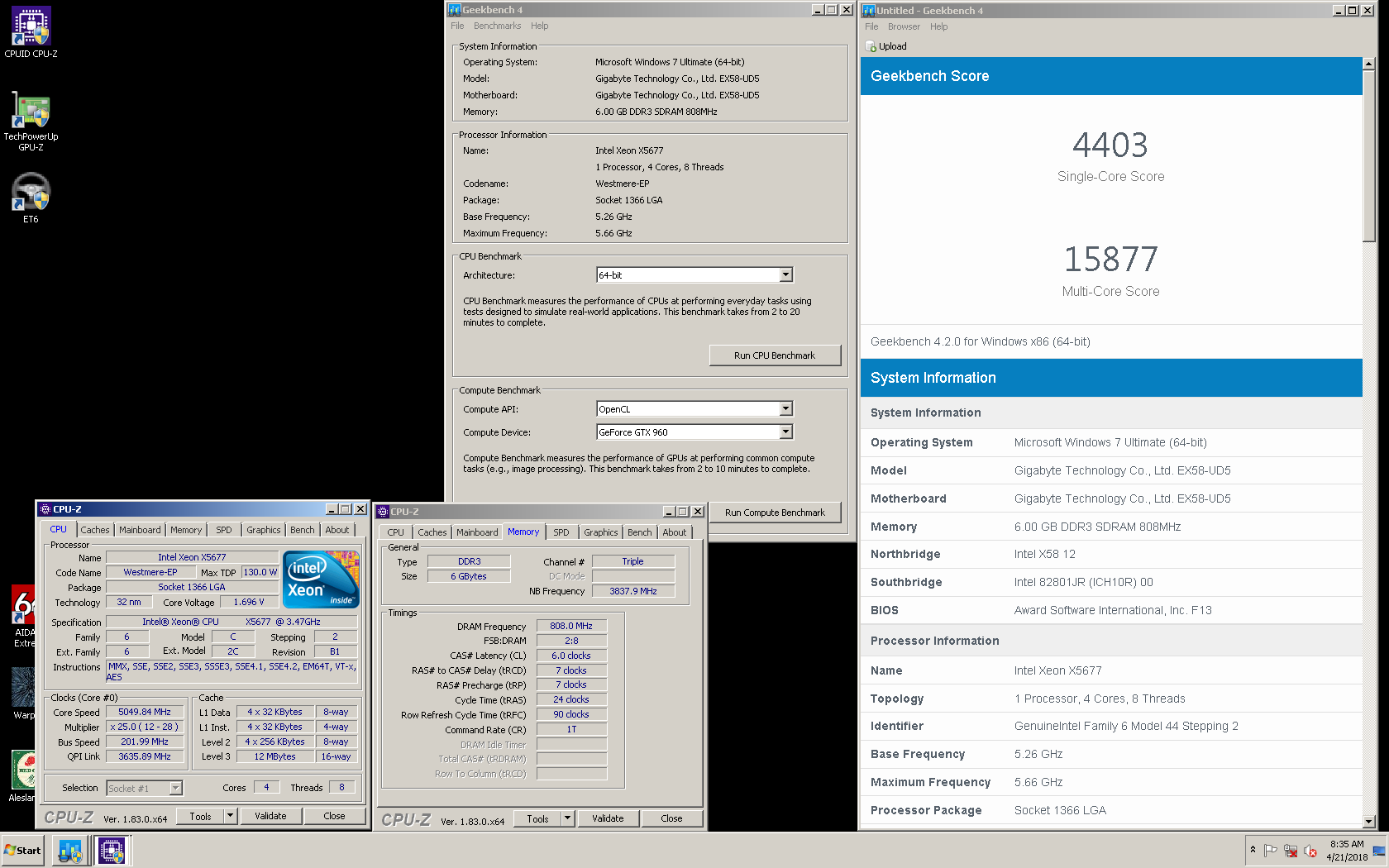The width and height of the screenshot is (1389, 868).
Task: Click the DRAM Frequency 808.0 MHz field
Action: click(571, 627)
